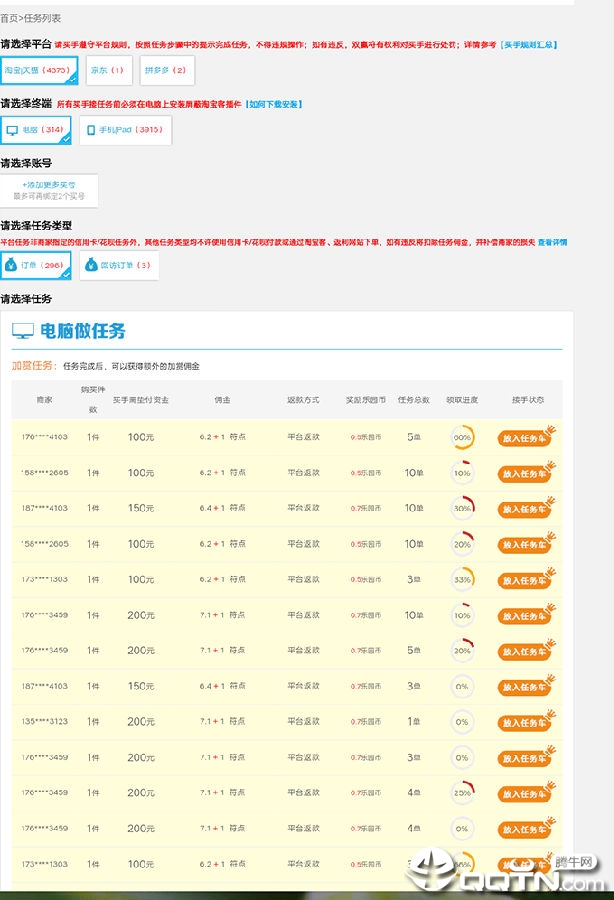Select the 电脑 terminal with monitor icon
Image resolution: width=614 pixels, height=900 pixels.
click(36, 130)
